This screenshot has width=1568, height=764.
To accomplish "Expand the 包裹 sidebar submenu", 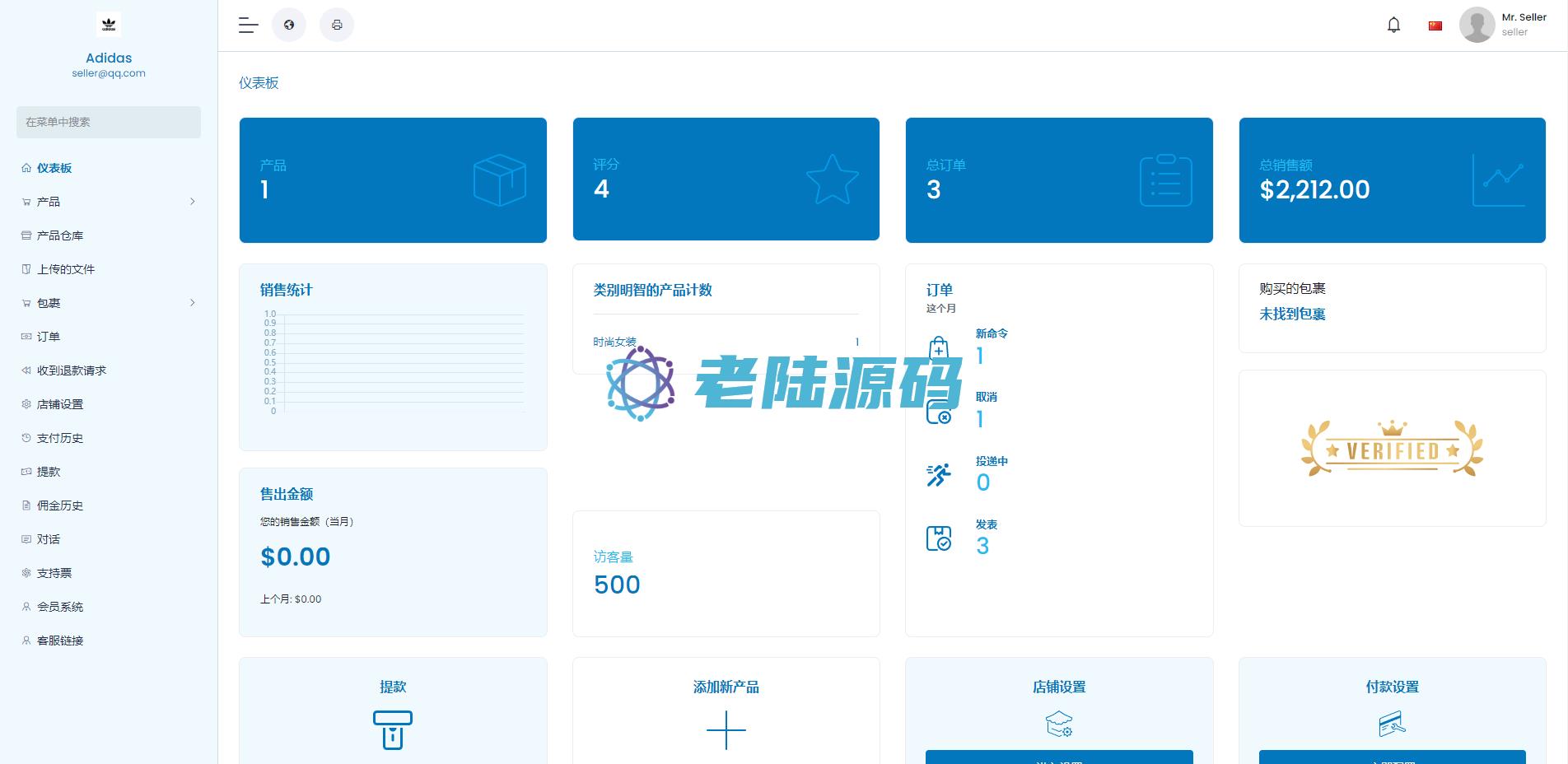I will point(192,303).
